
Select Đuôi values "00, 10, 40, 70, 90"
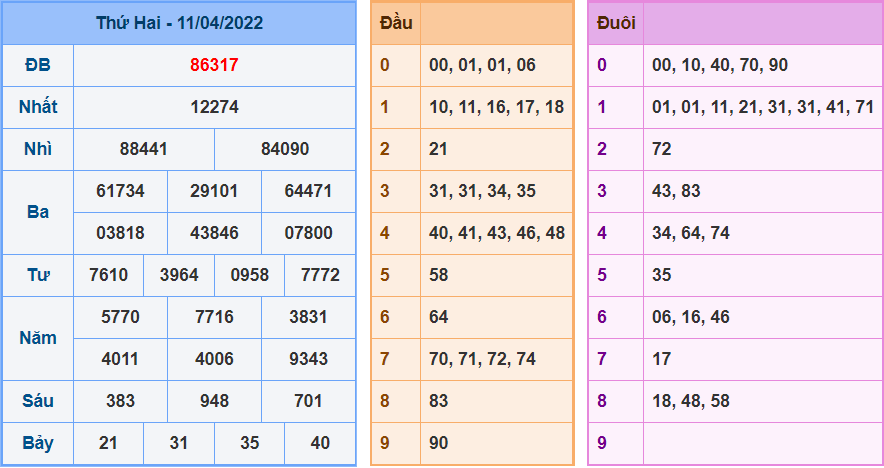[x=720, y=65]
